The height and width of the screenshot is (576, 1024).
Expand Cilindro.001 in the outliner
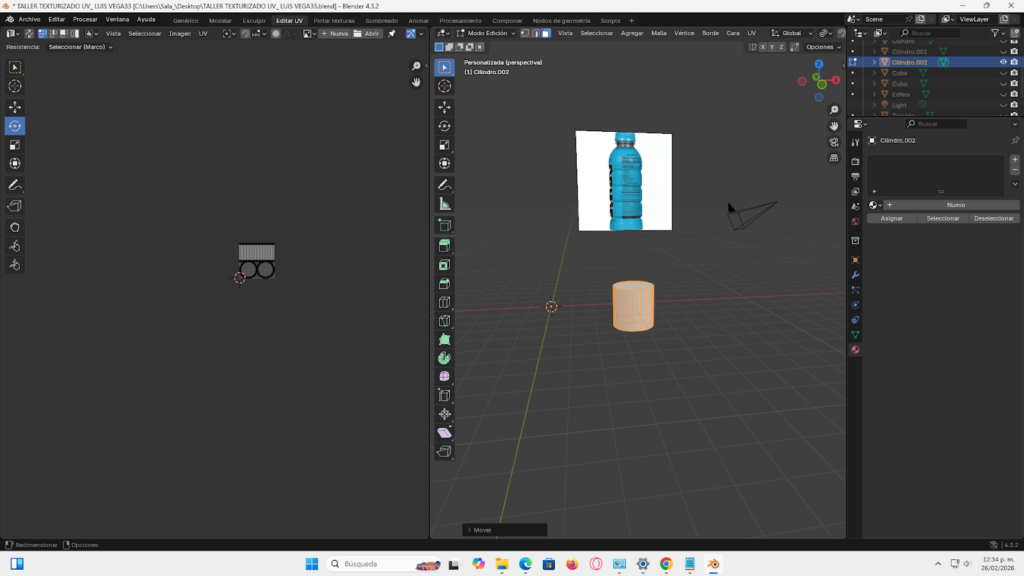[x=874, y=50]
